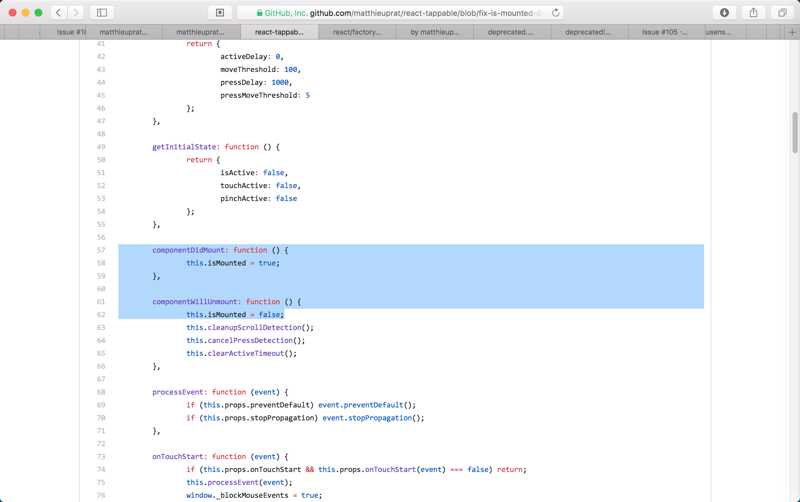Click 'this.isMounted = true;' line
Viewport: 800px width, 502px height.
click(x=233, y=263)
